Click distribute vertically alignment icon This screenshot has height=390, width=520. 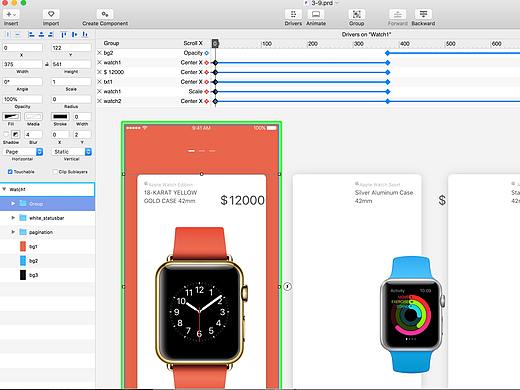[18, 34]
